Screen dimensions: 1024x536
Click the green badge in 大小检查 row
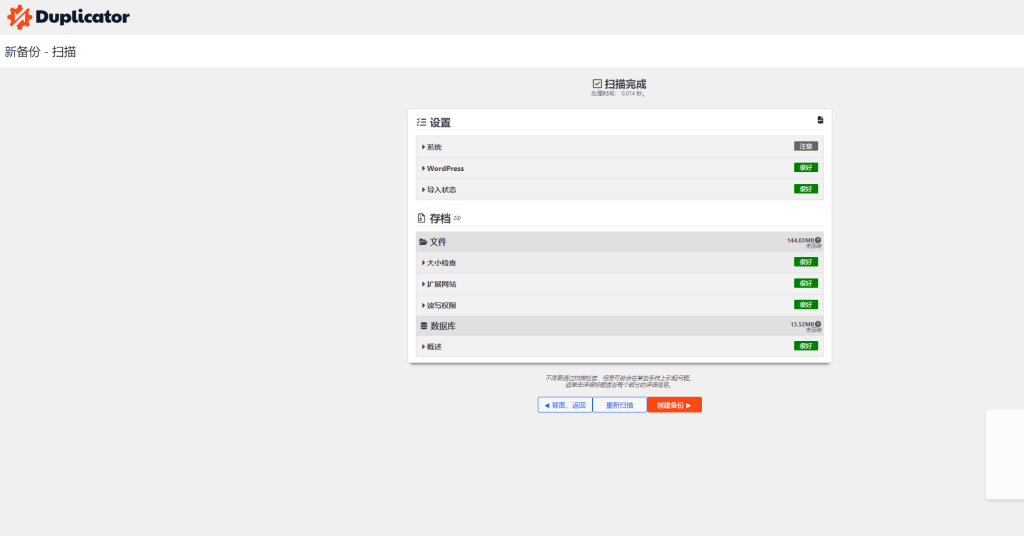click(x=806, y=262)
